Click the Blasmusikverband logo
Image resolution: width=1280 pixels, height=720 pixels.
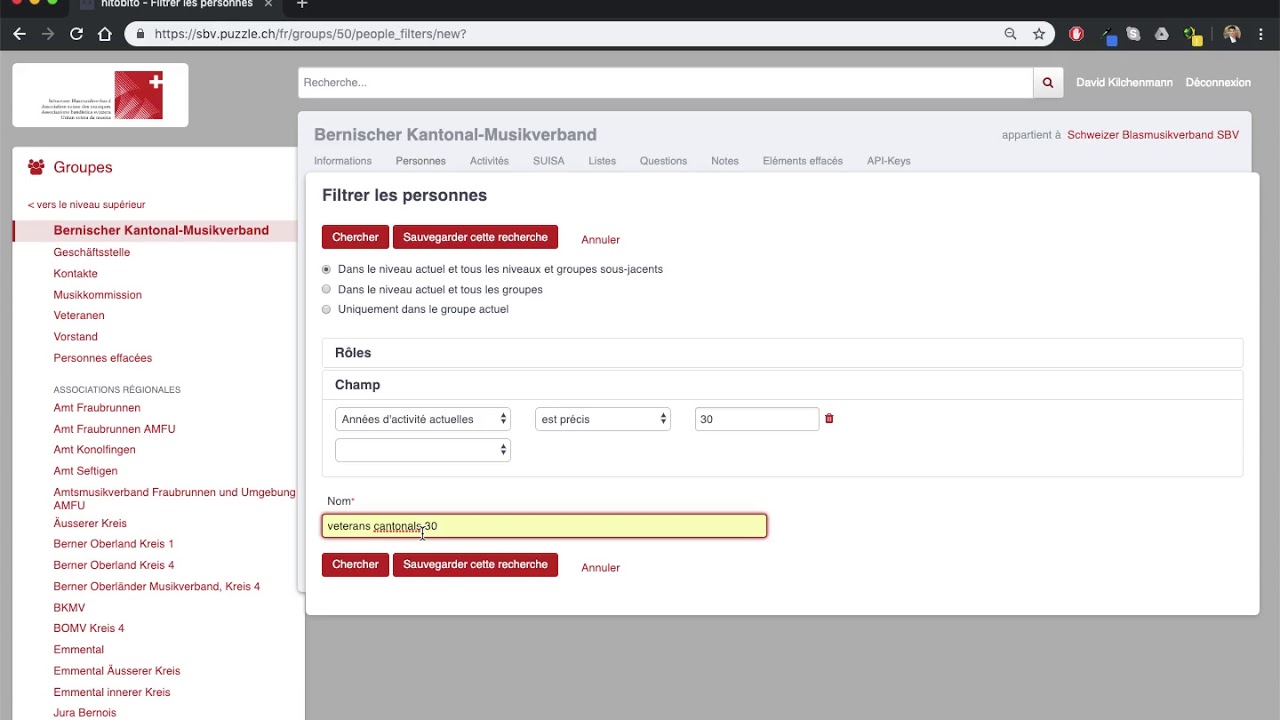[x=100, y=95]
